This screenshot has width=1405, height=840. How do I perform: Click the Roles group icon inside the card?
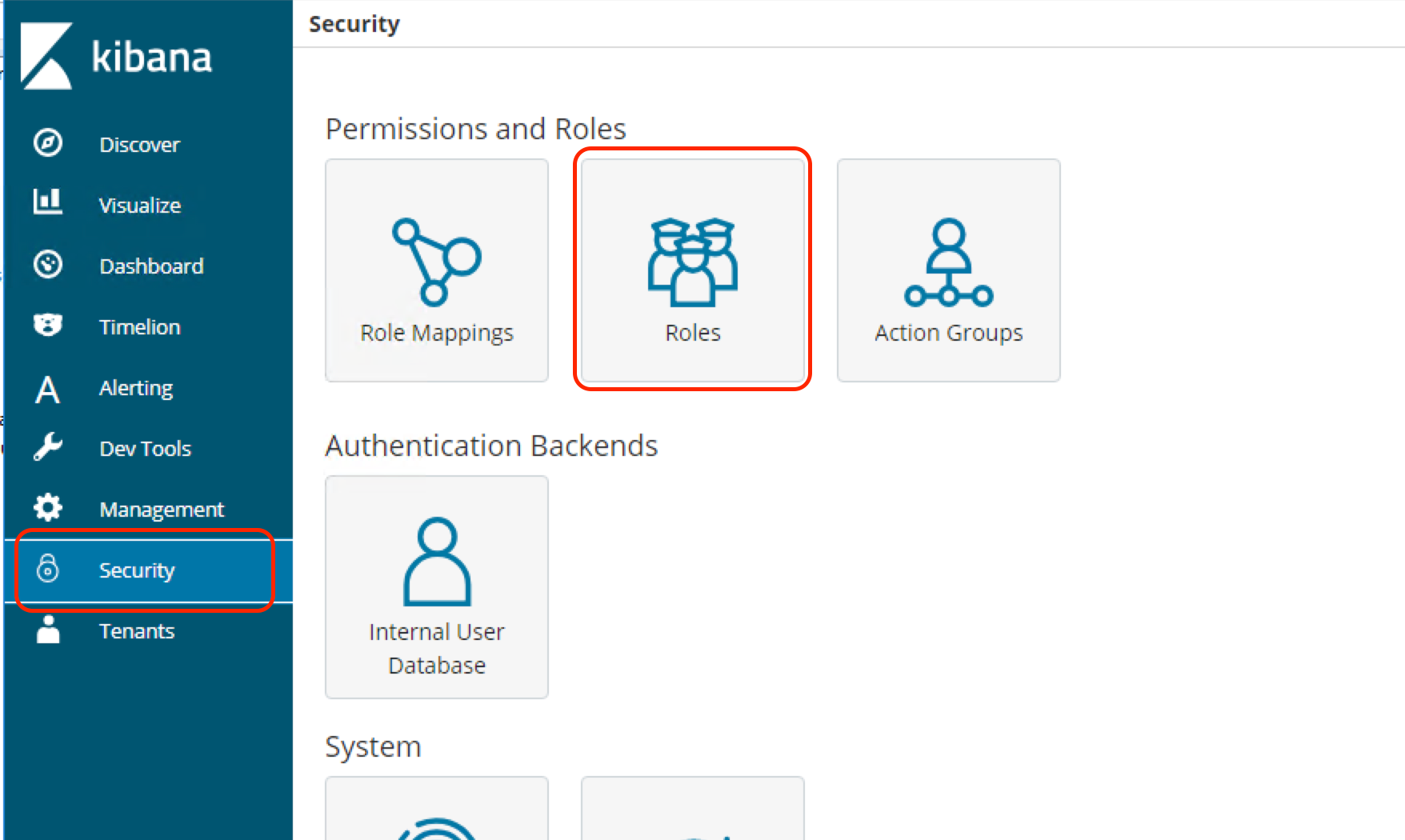point(691,264)
